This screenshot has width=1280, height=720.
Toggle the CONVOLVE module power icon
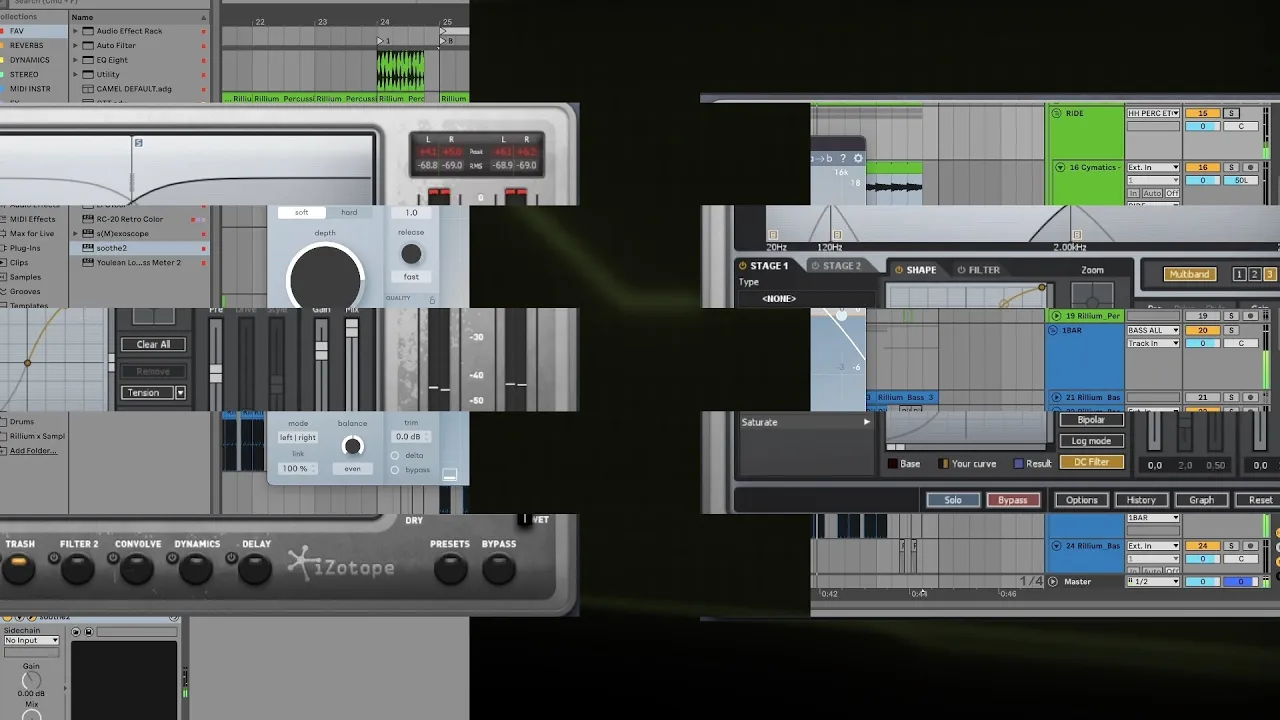[115, 558]
